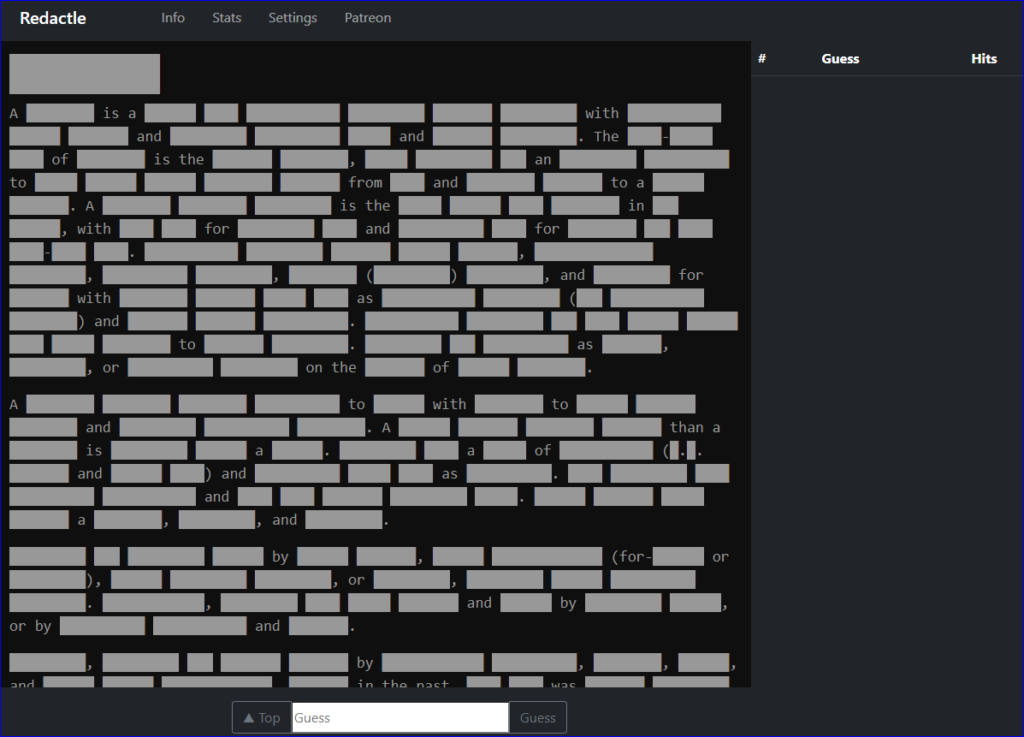Screen dimensions: 1024x737
Task: Click the redacted word between first "A" and "is a"
Action: pos(60,113)
